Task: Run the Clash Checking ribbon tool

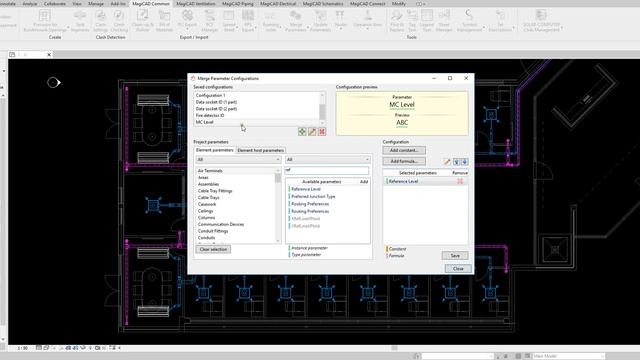Action: pos(119,20)
